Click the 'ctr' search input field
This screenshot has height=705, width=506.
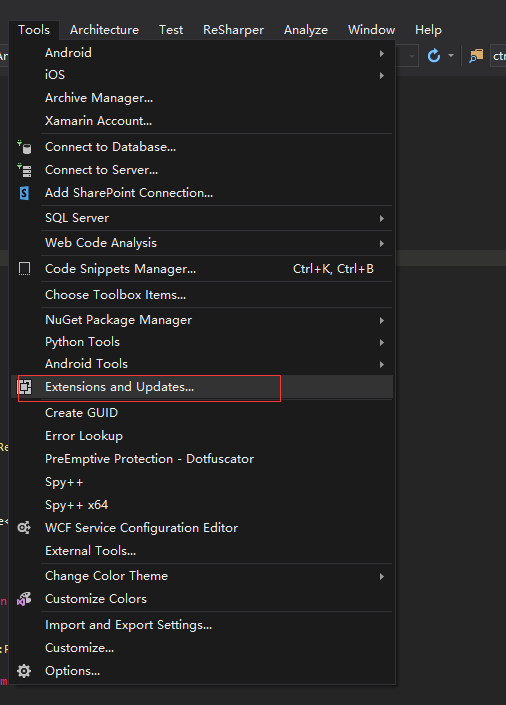pos(498,56)
